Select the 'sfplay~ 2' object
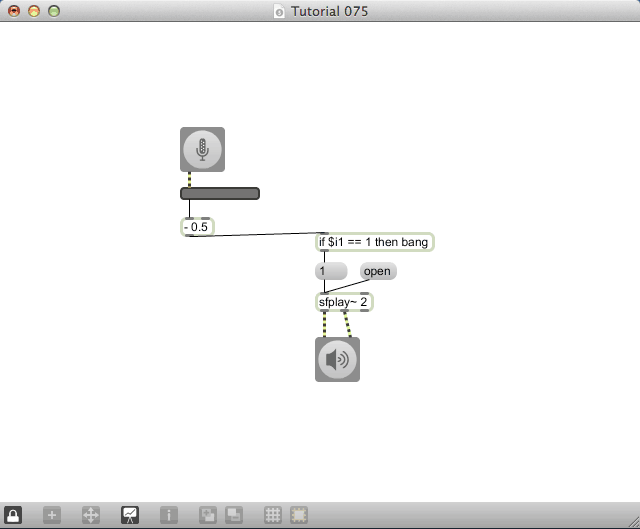The width and height of the screenshot is (640, 529). pos(344,302)
